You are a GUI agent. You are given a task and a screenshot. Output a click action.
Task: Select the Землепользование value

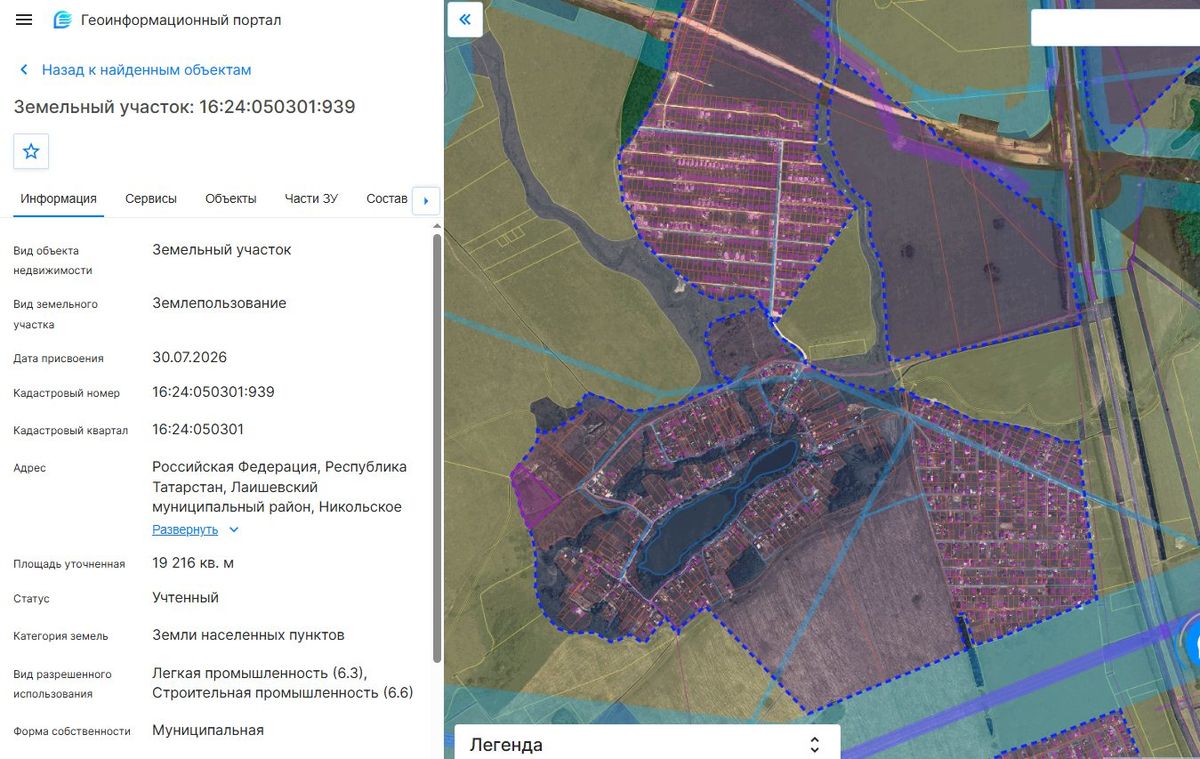[219, 303]
